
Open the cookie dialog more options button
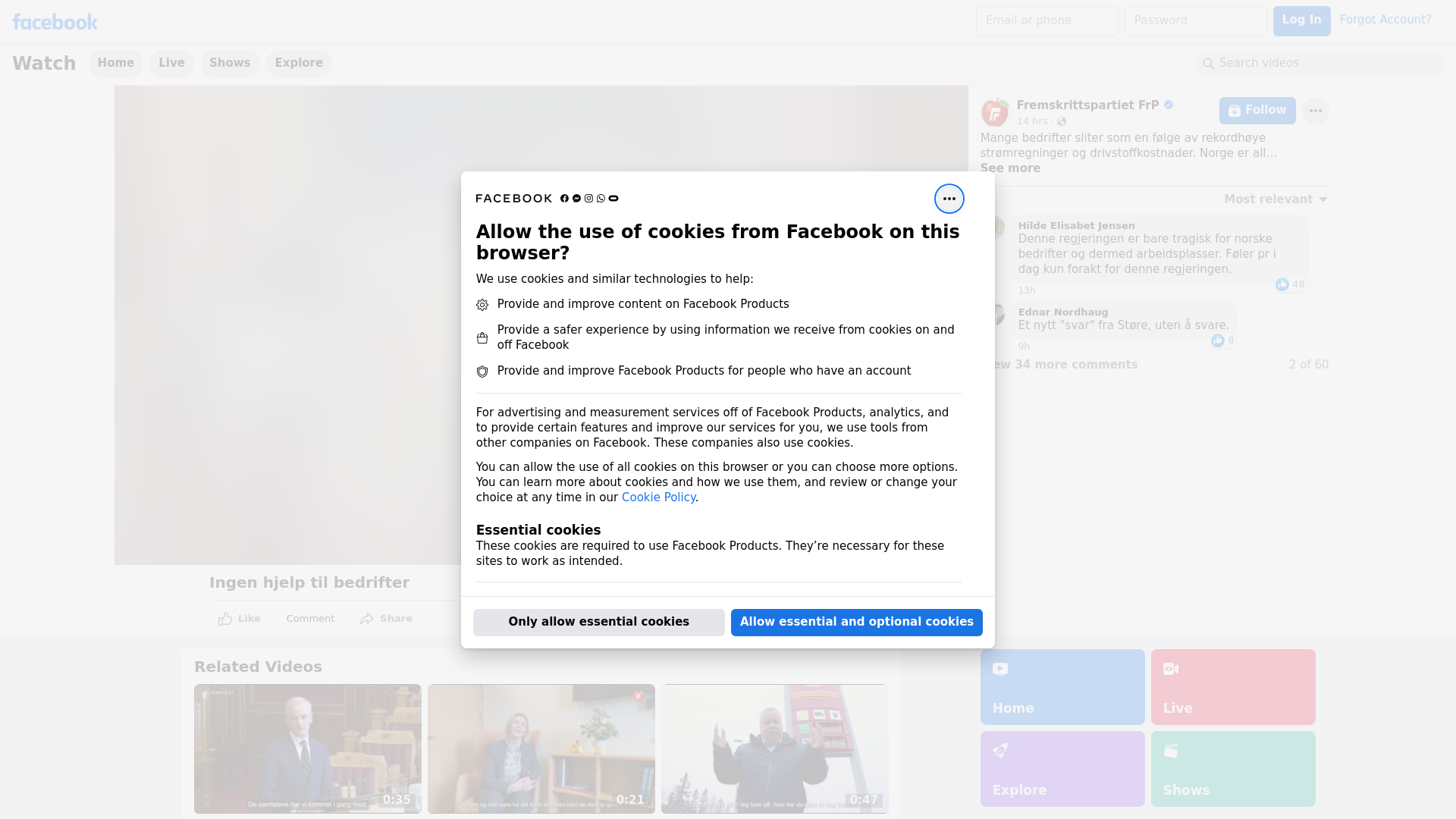(949, 199)
